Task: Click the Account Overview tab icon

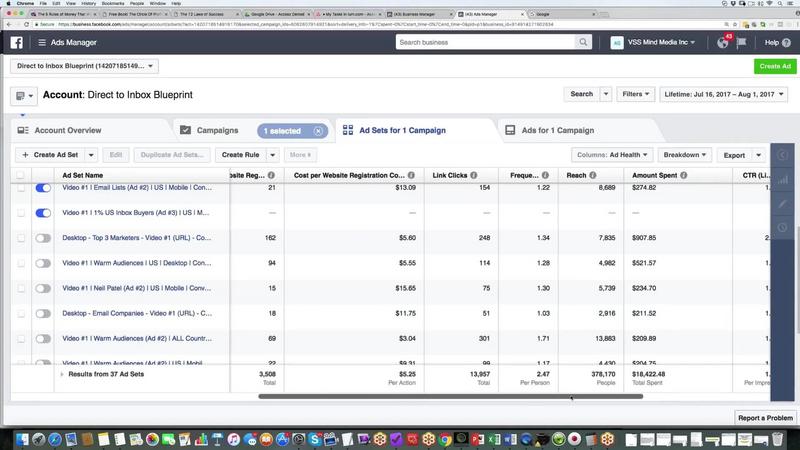Action: (x=23, y=130)
